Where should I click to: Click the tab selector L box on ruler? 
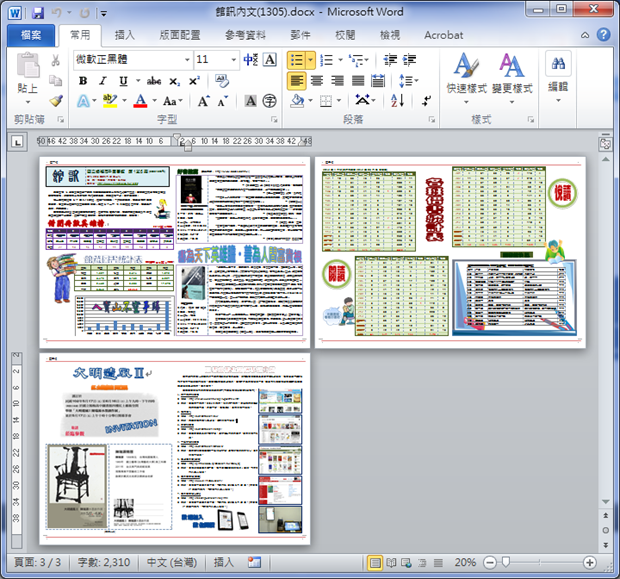click(17, 142)
